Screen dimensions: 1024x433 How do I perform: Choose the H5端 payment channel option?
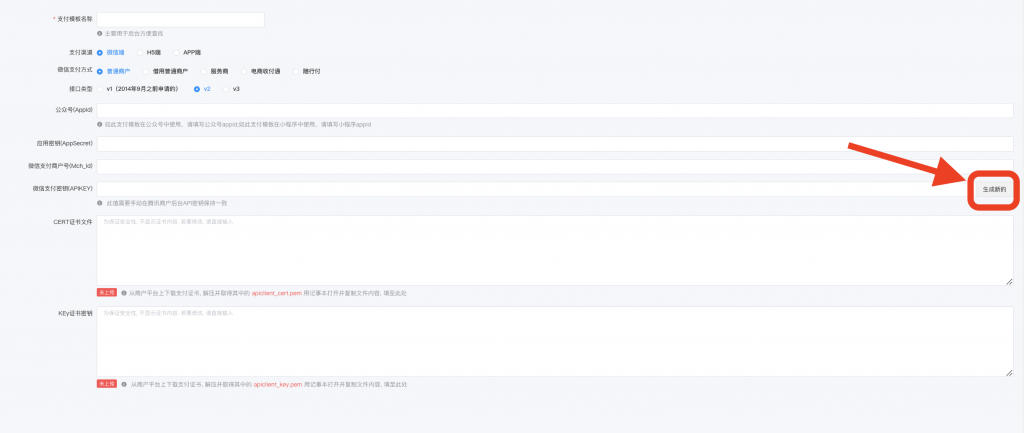click(x=139, y=52)
